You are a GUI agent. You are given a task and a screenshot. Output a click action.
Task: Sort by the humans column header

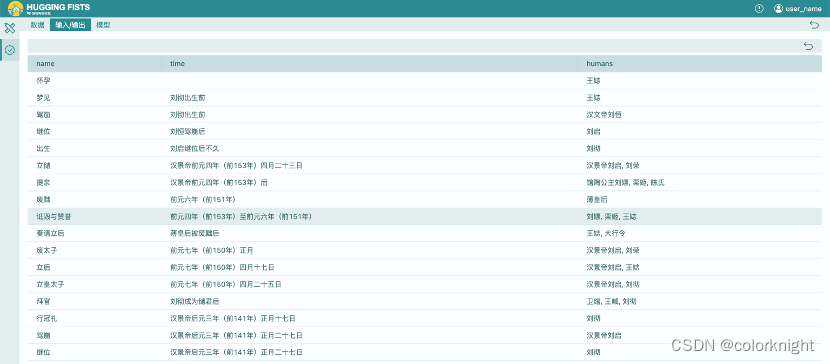click(599, 63)
